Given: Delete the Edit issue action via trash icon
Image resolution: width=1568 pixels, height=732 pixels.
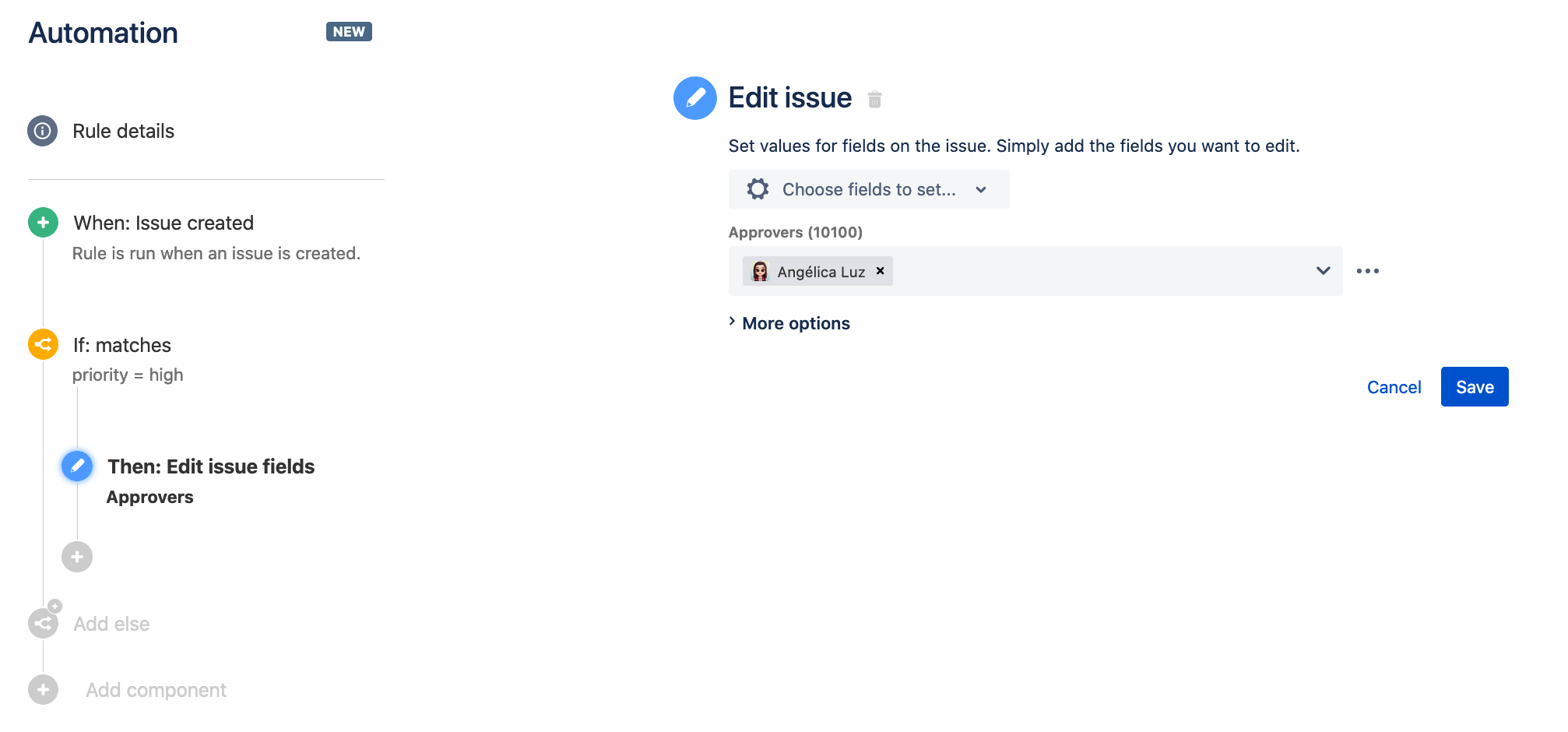Looking at the screenshot, I should pyautogui.click(x=875, y=100).
